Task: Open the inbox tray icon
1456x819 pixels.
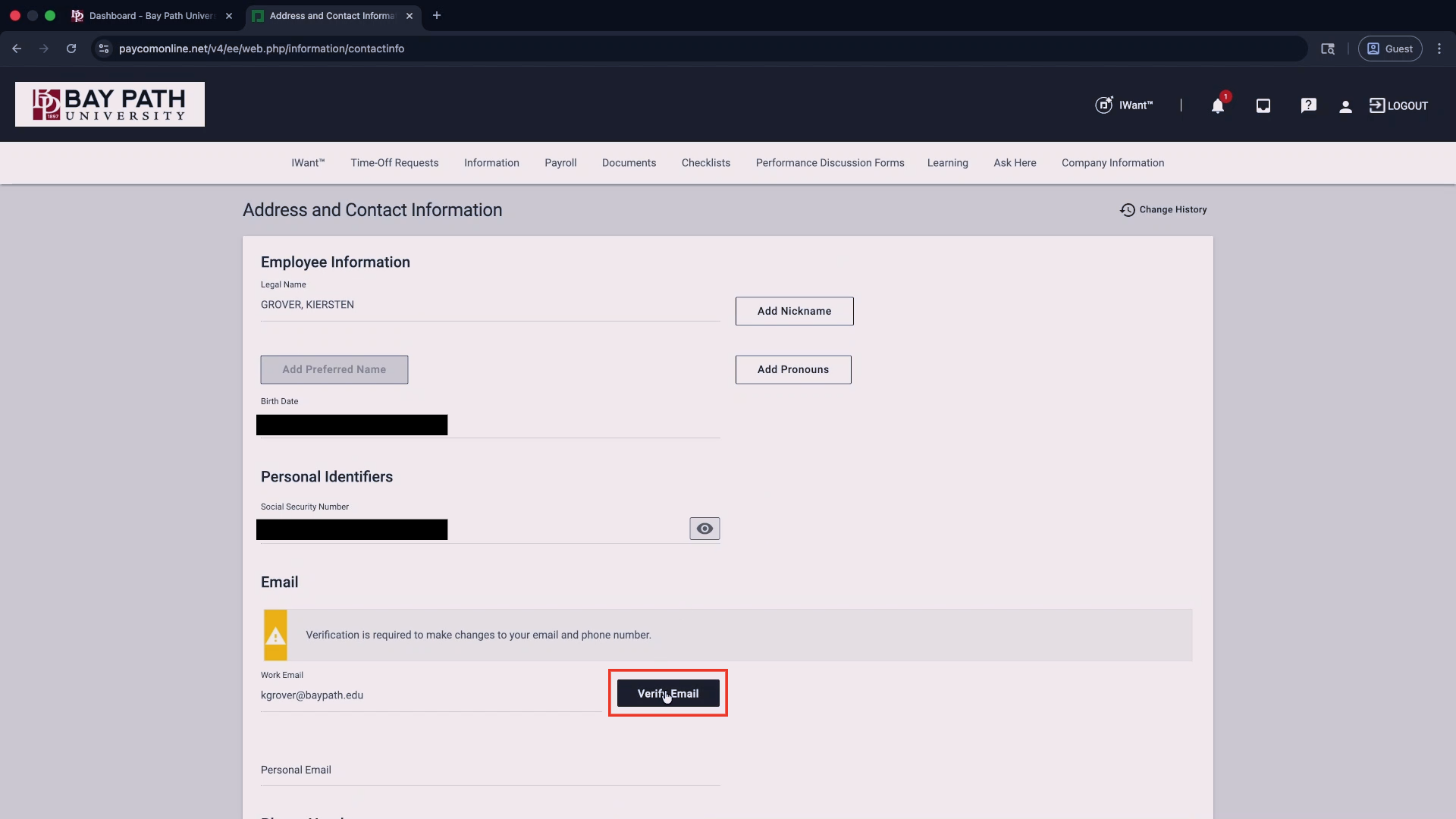Action: (1263, 106)
